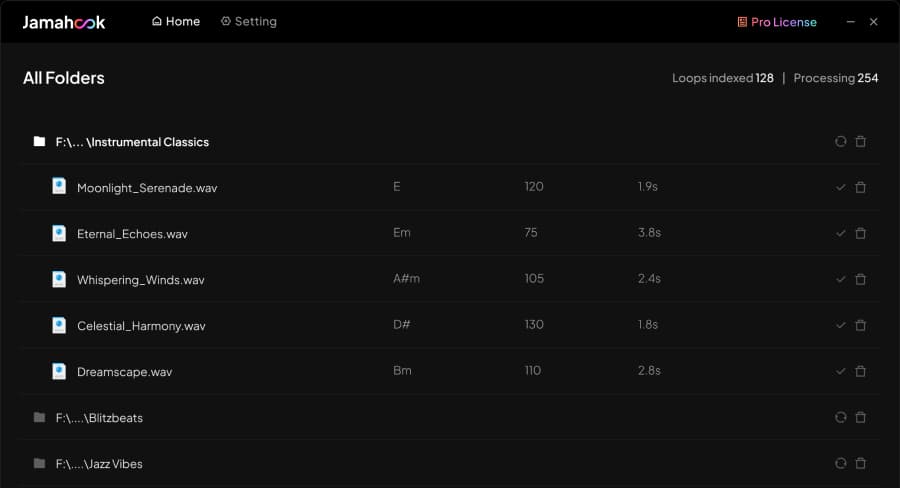This screenshot has height=488, width=900.
Task: Rescan the Jazz Vibes folder
Action: pos(840,463)
